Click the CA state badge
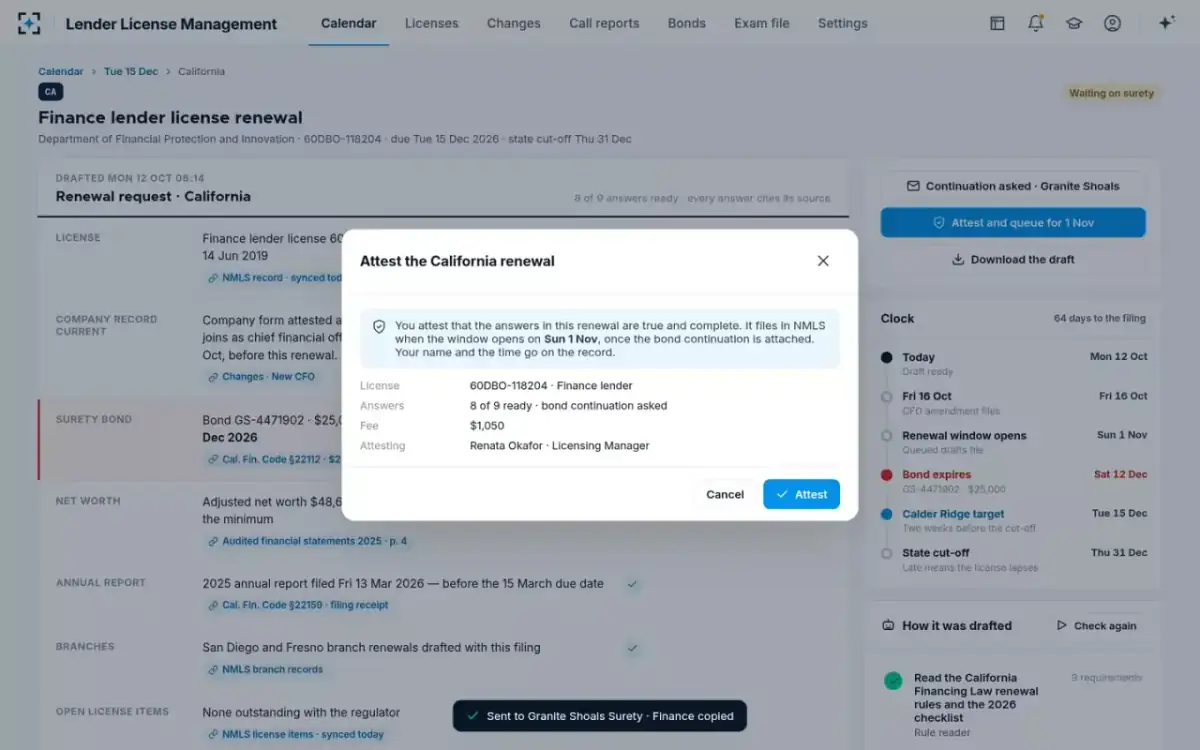This screenshot has width=1200, height=750. (50, 92)
